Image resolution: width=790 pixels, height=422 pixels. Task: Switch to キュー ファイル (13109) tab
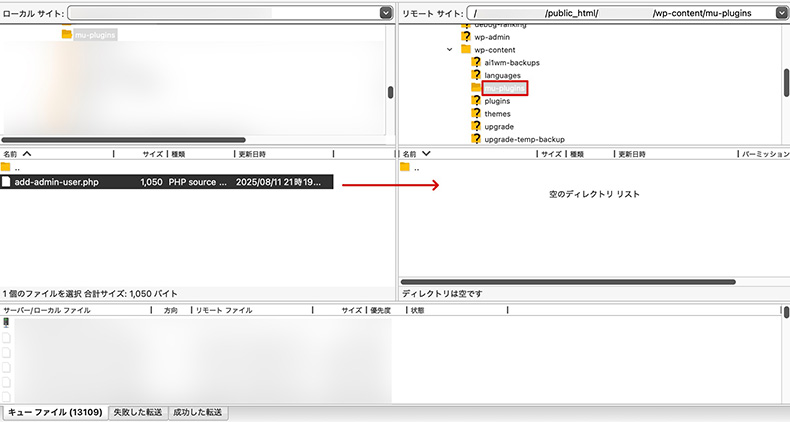[x=55, y=412]
